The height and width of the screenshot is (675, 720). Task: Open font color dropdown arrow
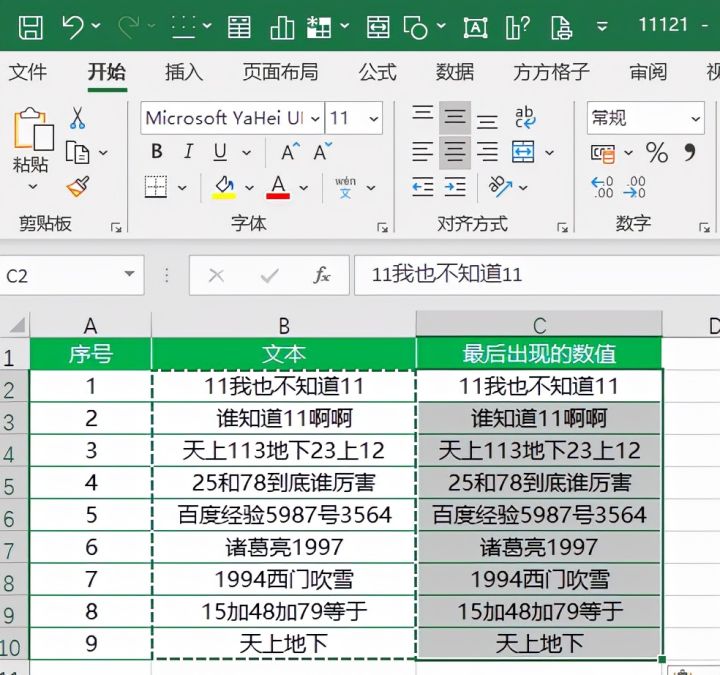click(304, 187)
